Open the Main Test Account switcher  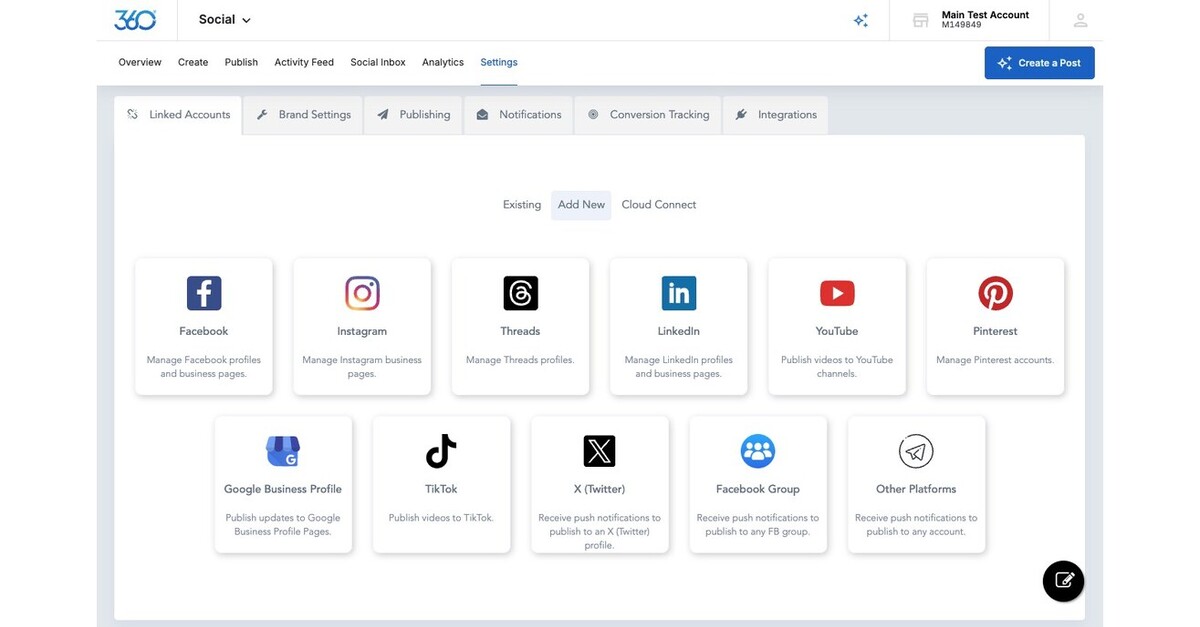pyautogui.click(x=970, y=20)
